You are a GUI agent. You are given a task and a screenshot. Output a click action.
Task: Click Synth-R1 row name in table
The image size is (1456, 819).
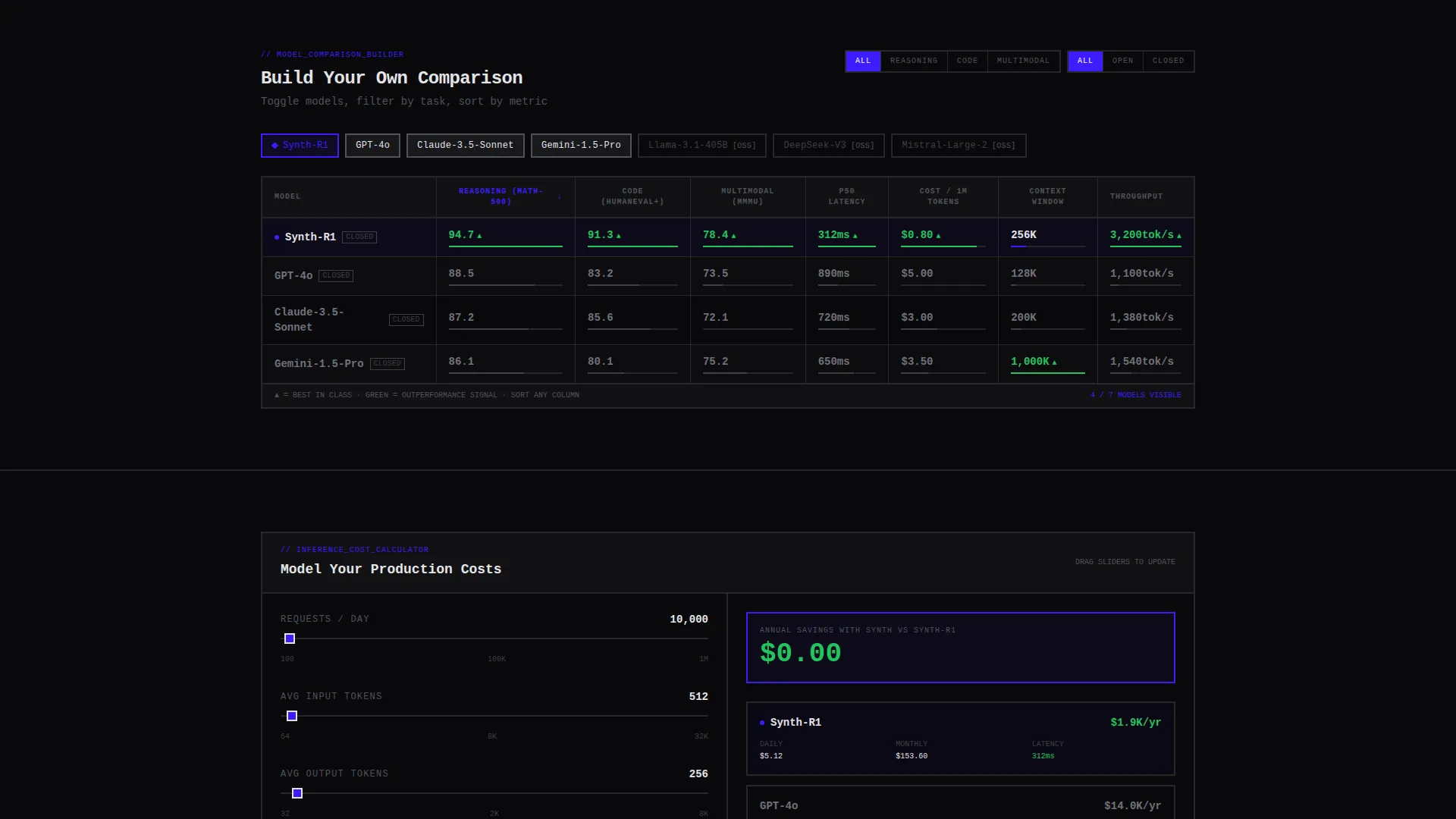coord(310,237)
